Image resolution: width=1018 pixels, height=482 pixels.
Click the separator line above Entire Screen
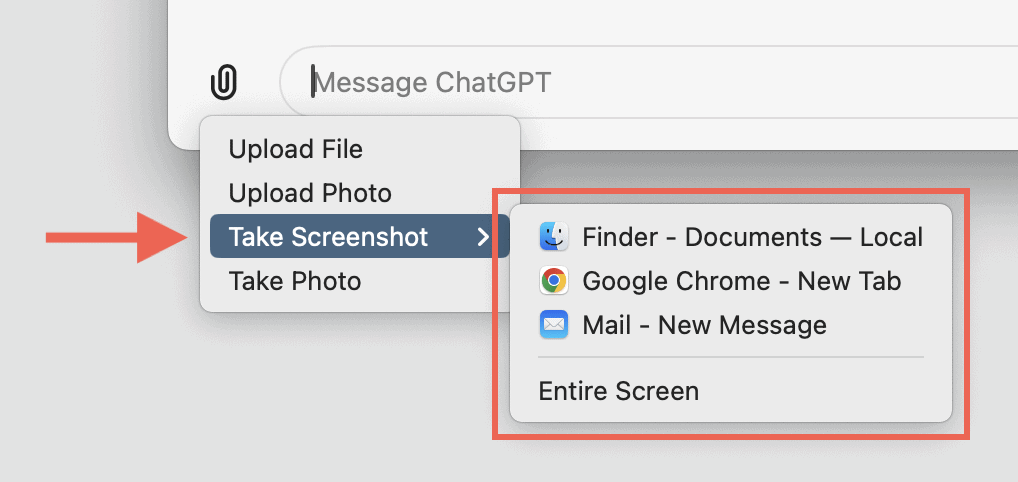click(730, 357)
